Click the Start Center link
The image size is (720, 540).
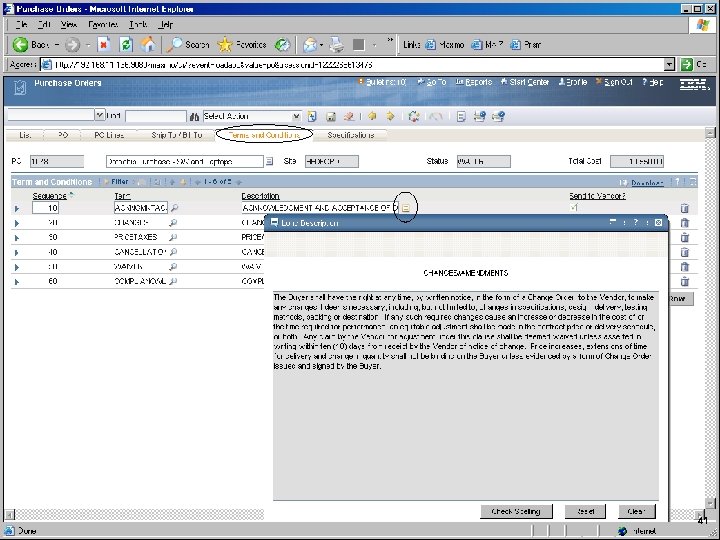coord(525,82)
